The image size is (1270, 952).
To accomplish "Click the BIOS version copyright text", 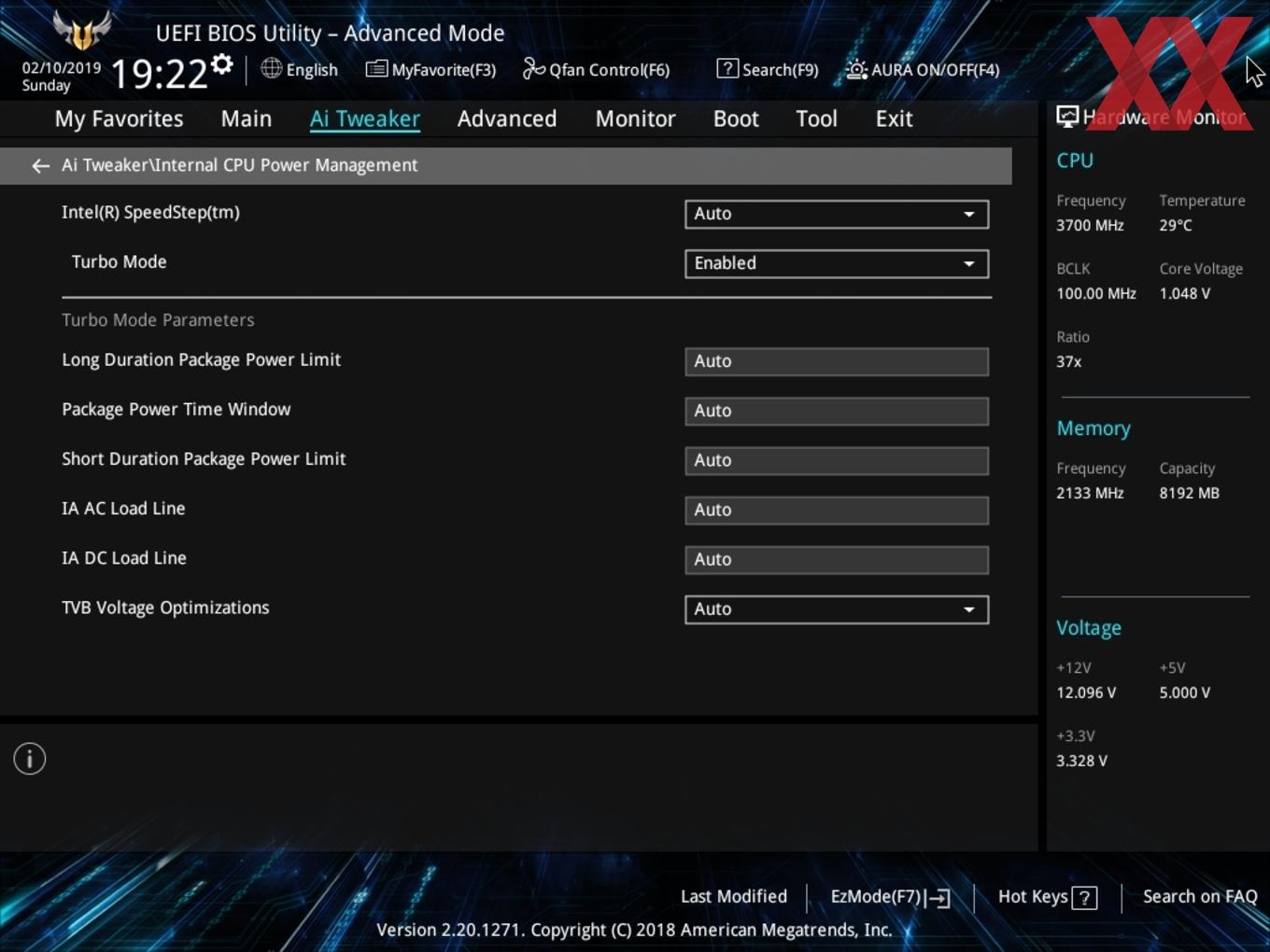I will pyautogui.click(x=634, y=931).
